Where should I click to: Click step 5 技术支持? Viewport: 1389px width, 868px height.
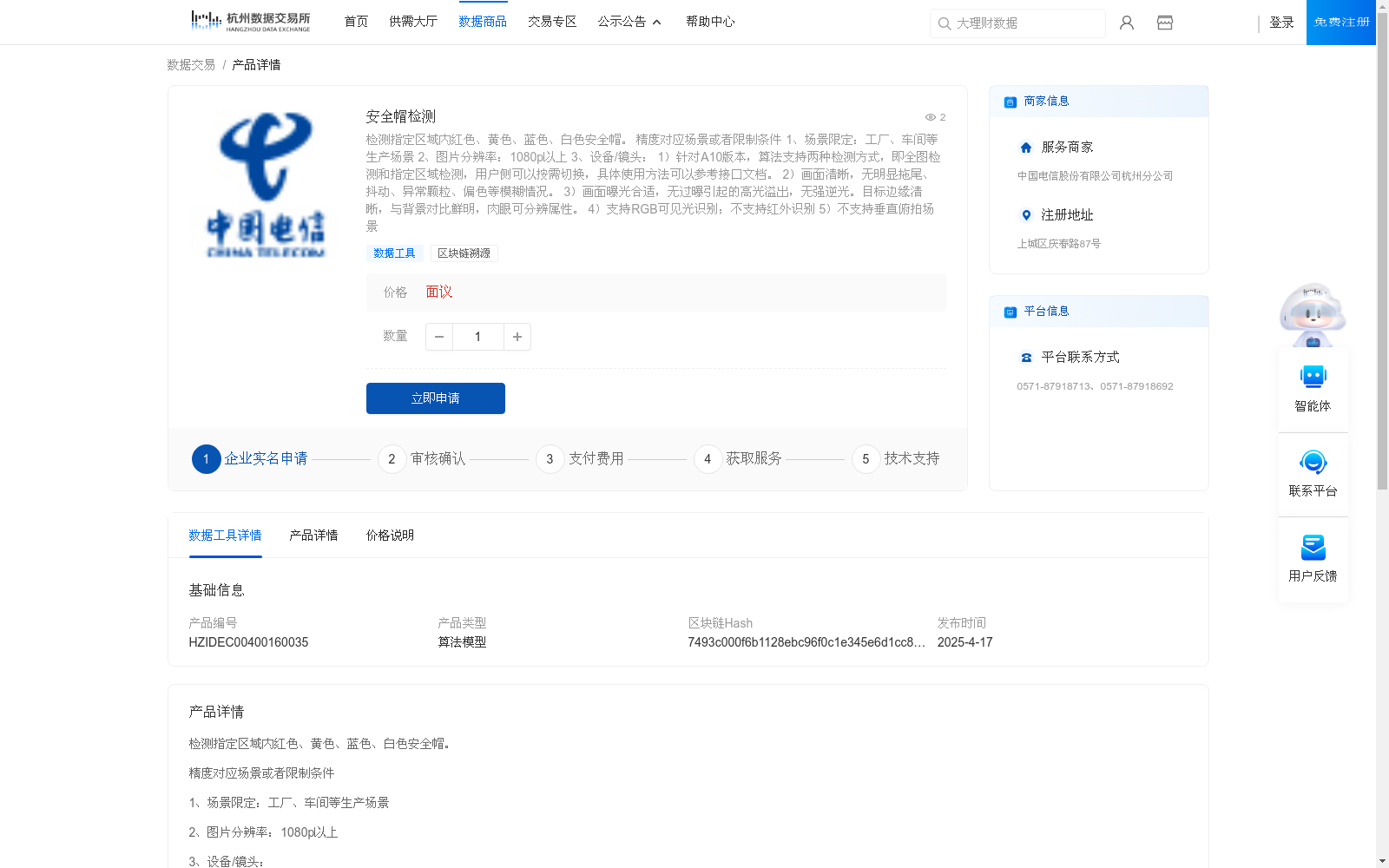coord(896,459)
